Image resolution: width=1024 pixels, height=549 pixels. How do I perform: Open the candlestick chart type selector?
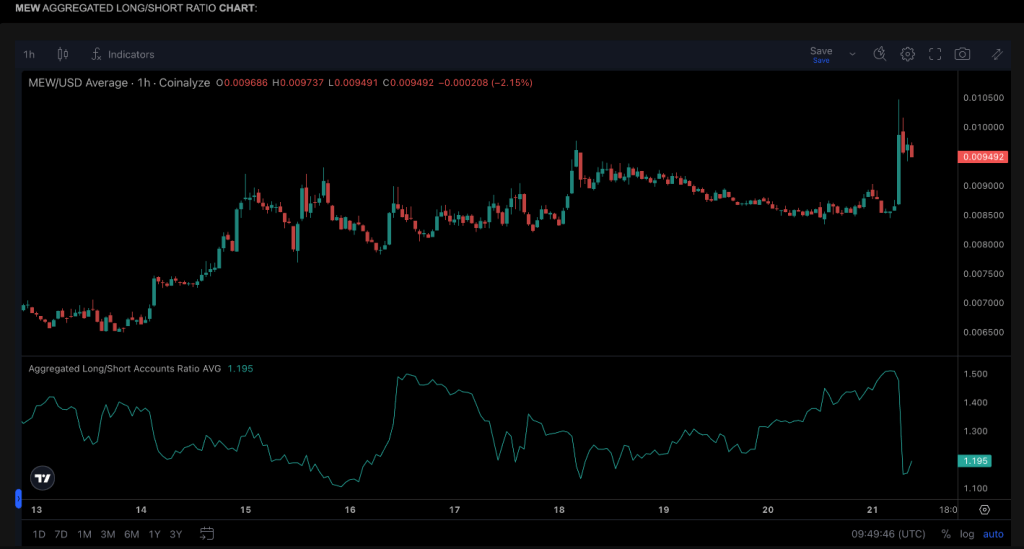point(63,54)
